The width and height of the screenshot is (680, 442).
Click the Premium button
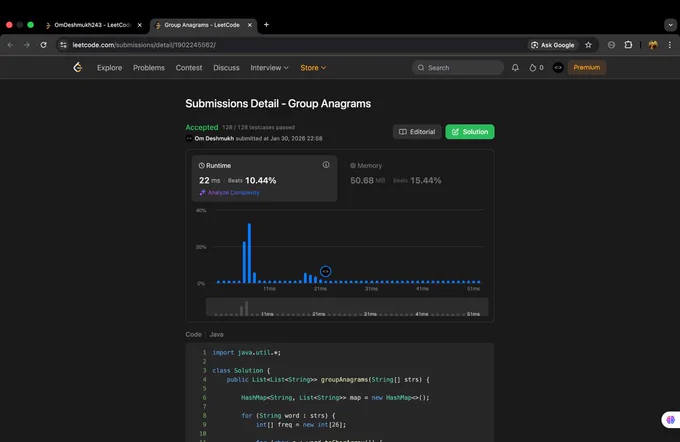point(587,67)
